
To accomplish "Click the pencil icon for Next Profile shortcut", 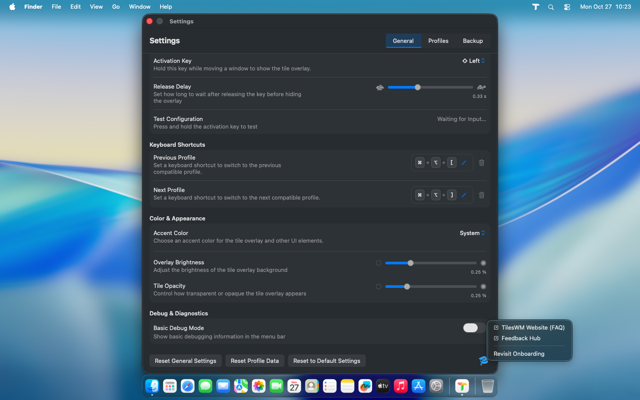I will click(x=464, y=195).
